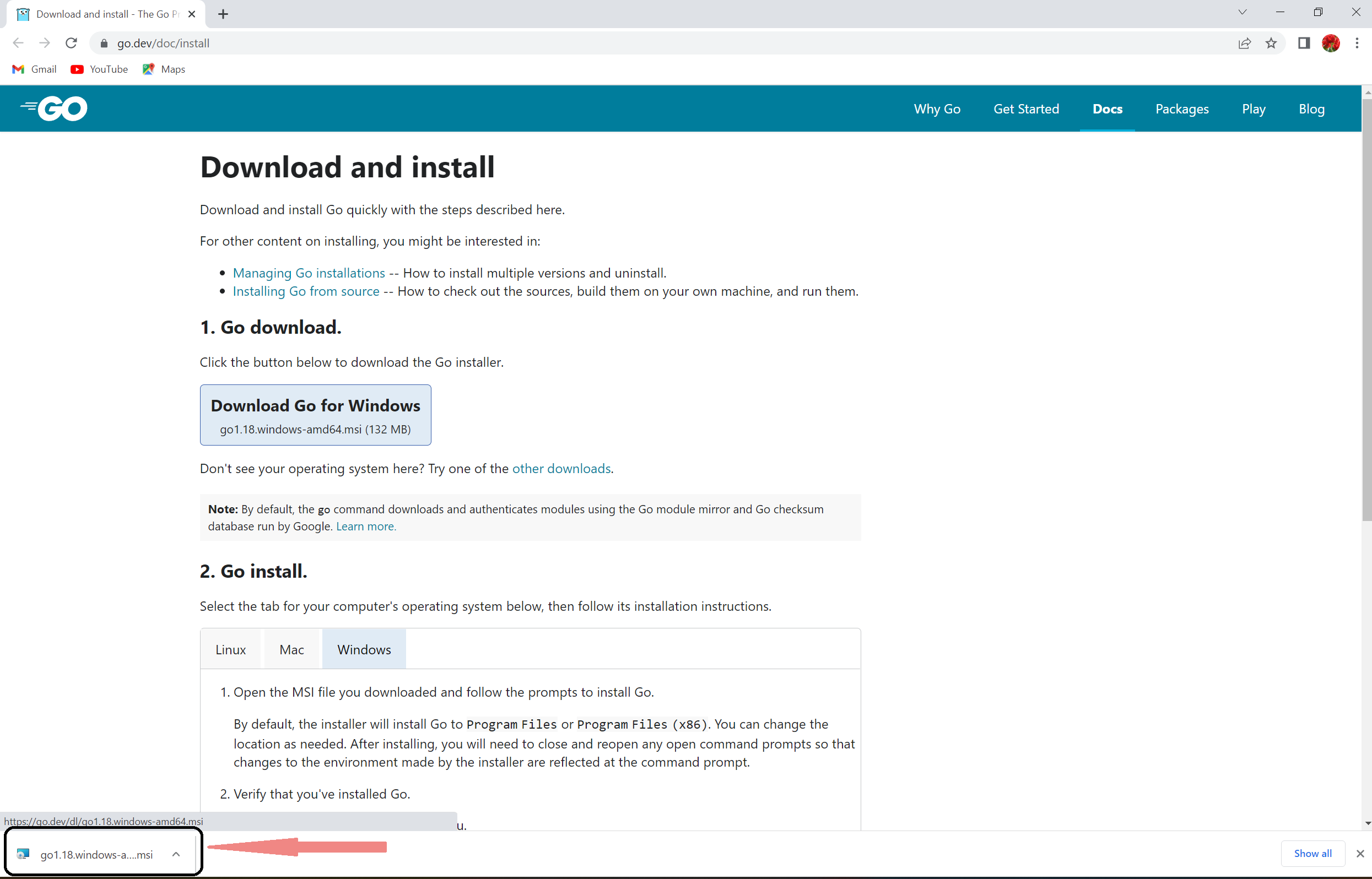Open the Chrome profile avatar
1372x879 pixels.
[x=1331, y=44]
